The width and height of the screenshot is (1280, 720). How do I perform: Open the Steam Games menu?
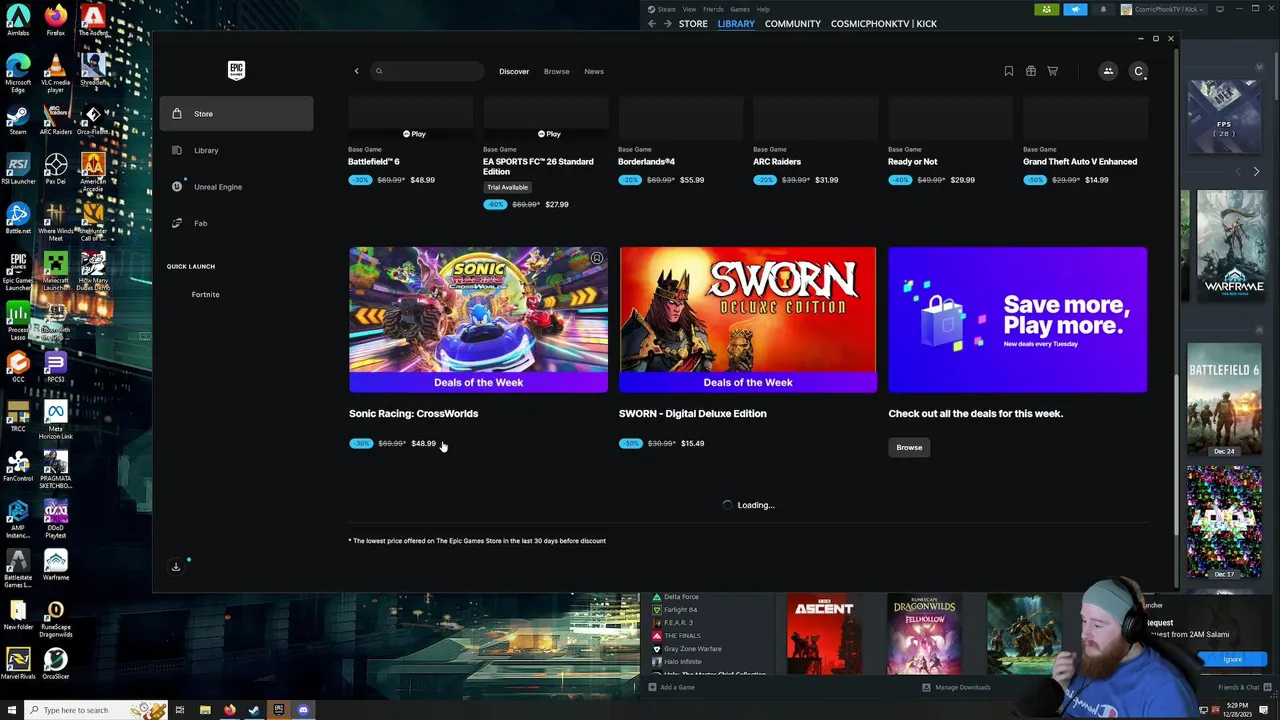click(x=740, y=9)
